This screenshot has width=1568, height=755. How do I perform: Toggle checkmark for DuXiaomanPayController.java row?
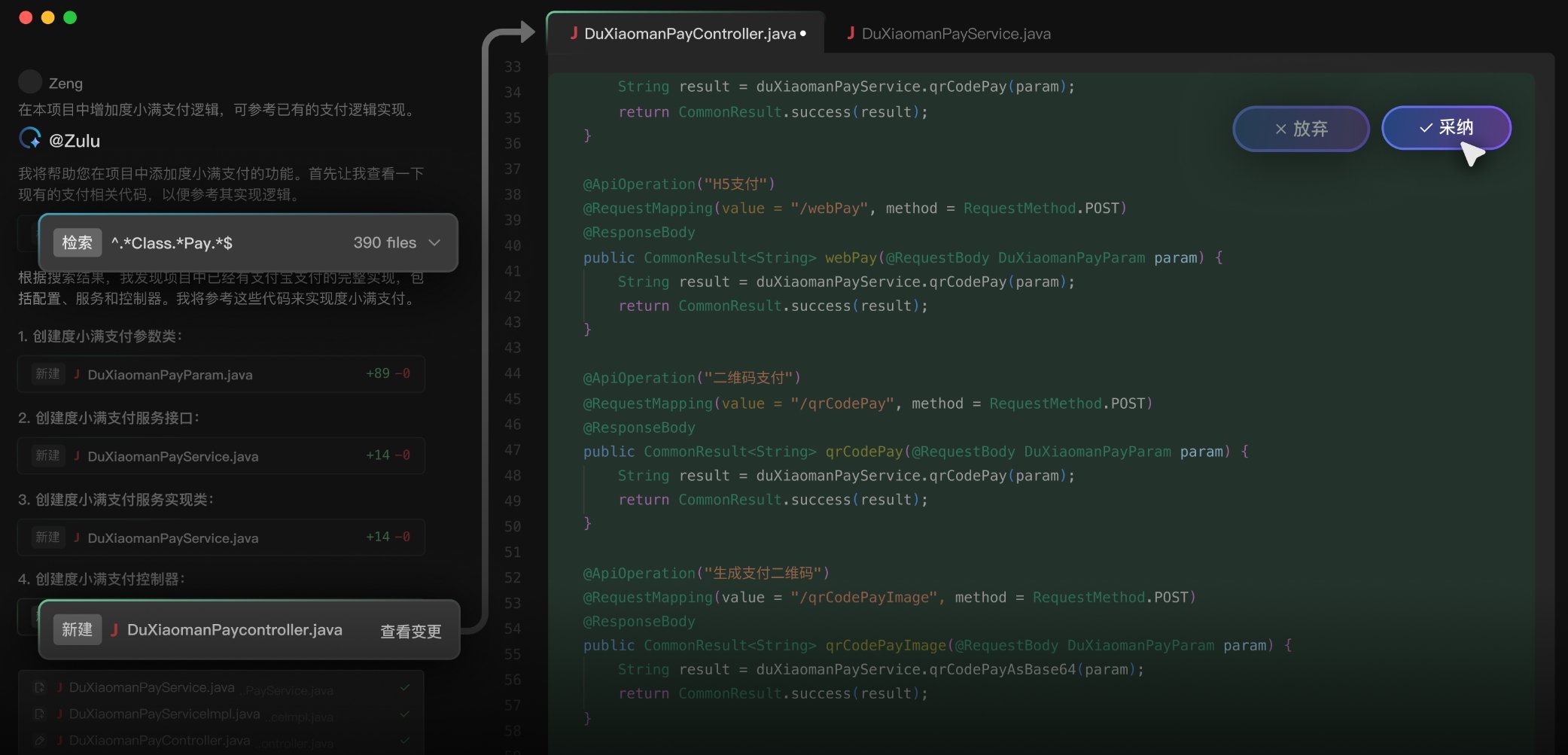(405, 741)
